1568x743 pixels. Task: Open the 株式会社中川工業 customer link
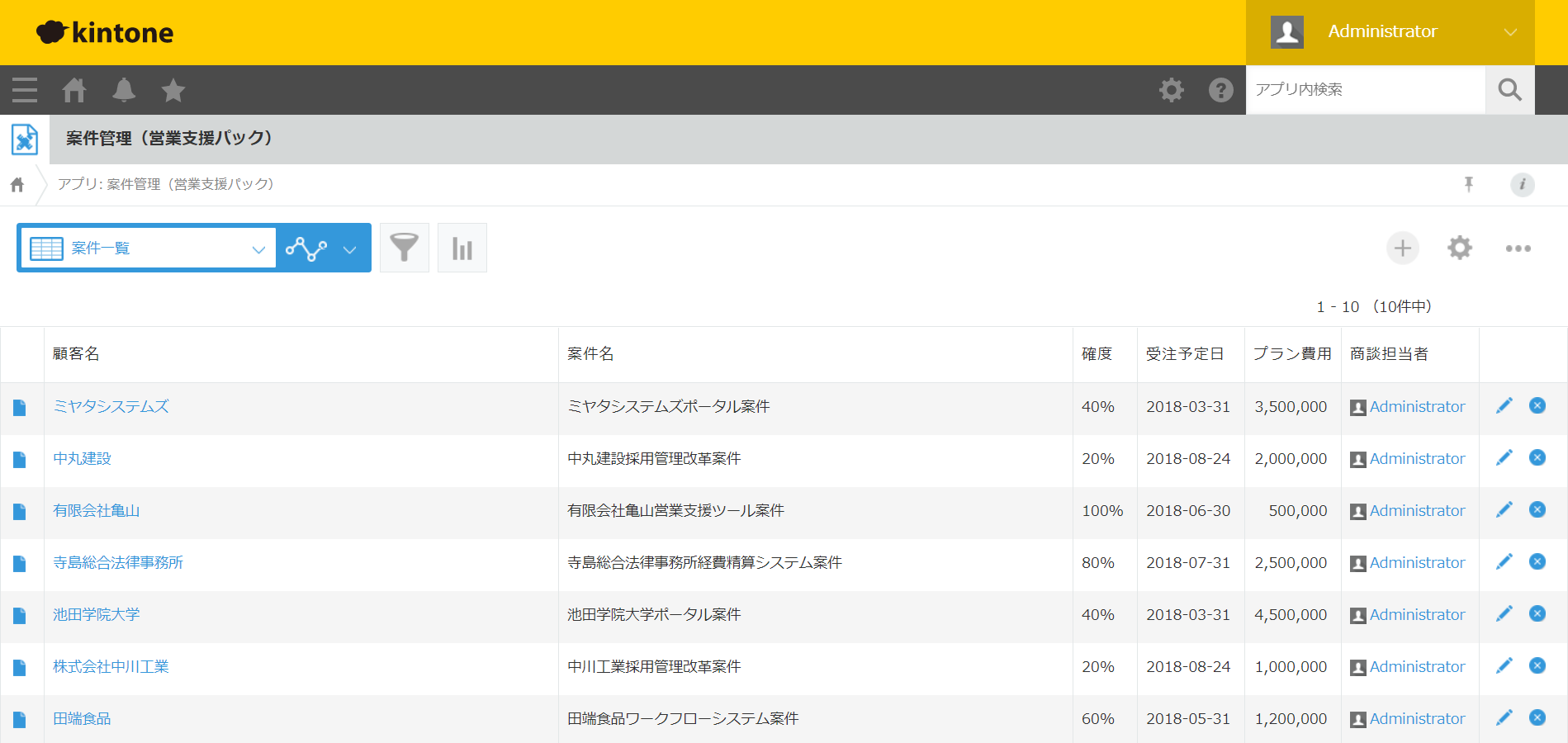(111, 666)
